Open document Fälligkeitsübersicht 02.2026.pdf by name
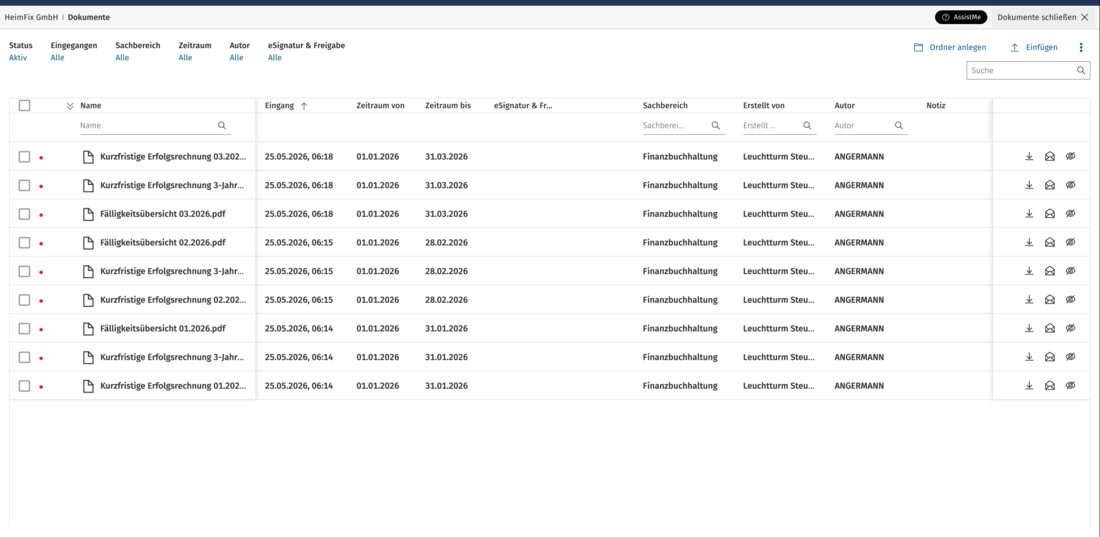The height and width of the screenshot is (537, 1100). (163, 242)
